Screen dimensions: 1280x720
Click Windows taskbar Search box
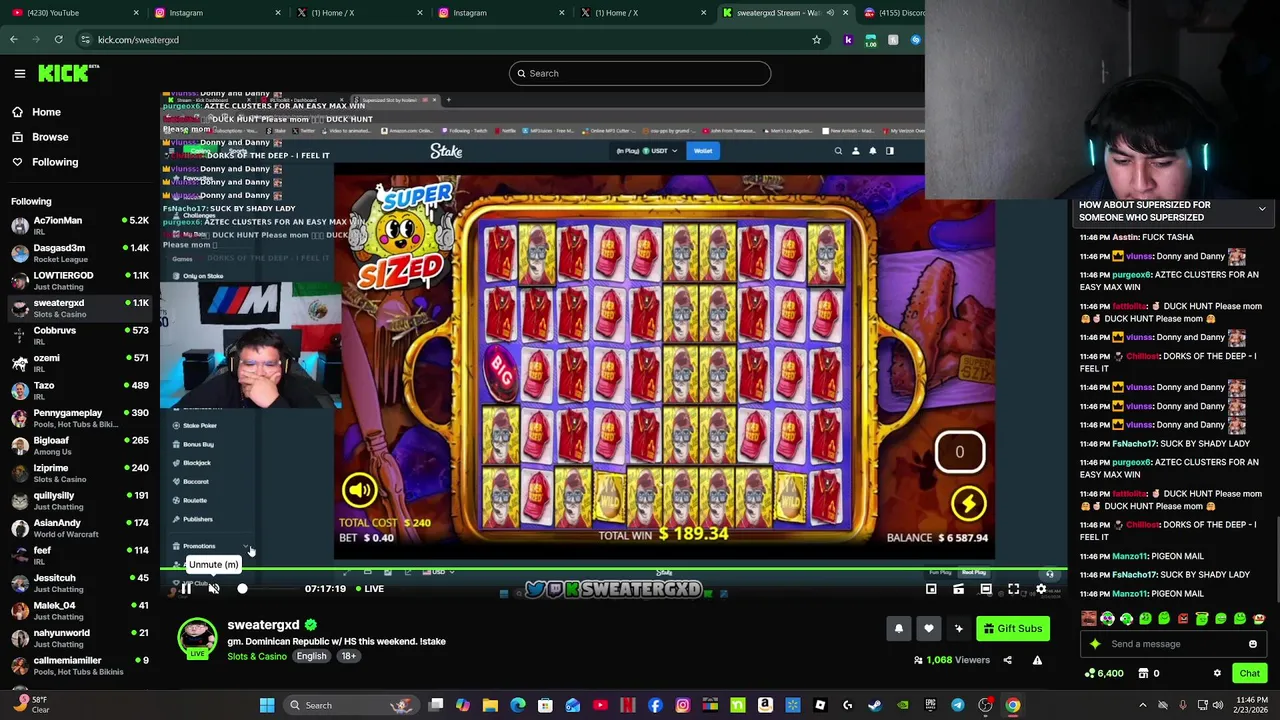point(350,706)
